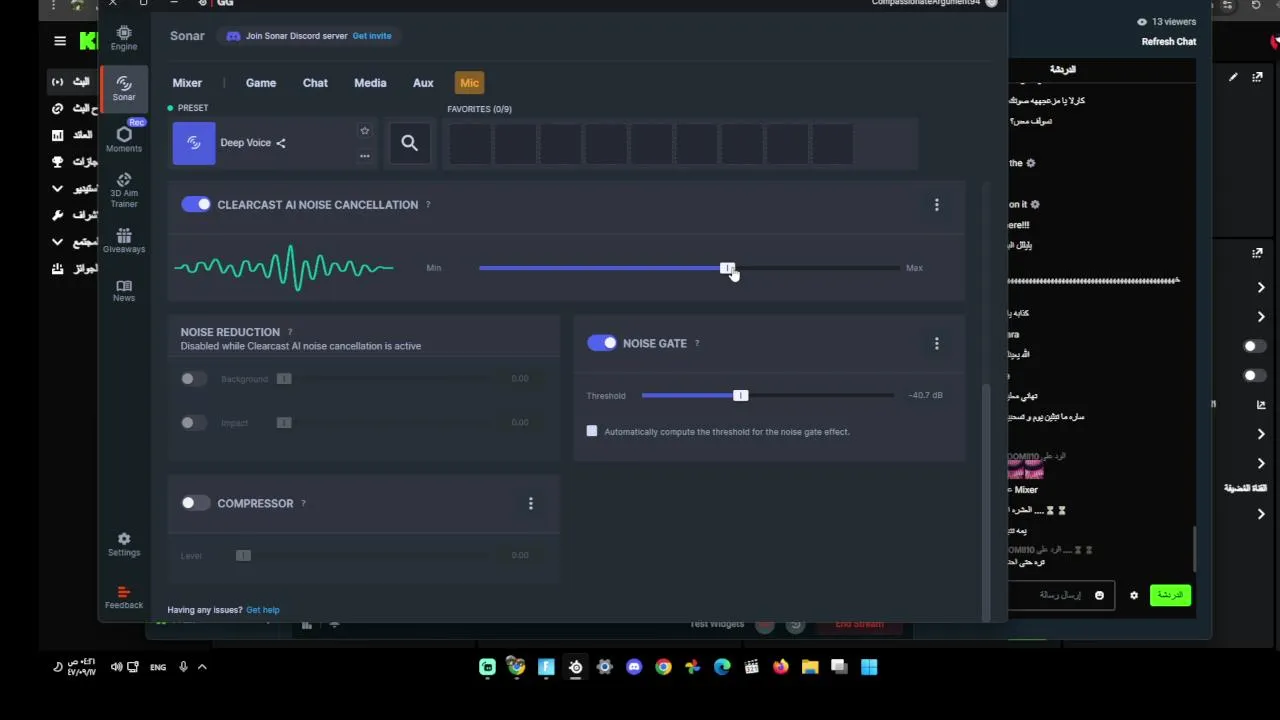1280x720 pixels.
Task: Show help for Compressor
Action: [303, 503]
